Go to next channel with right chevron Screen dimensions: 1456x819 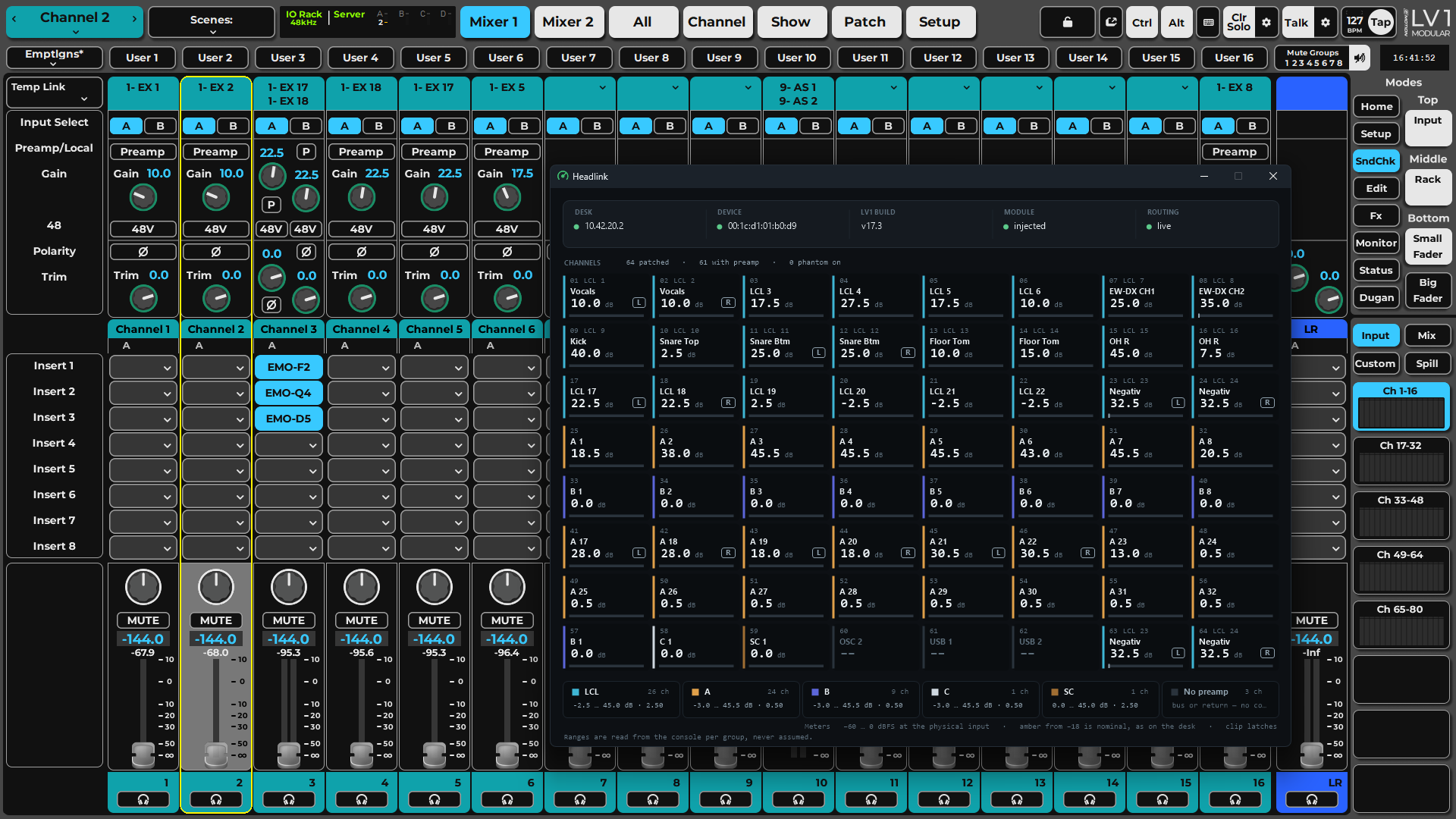pos(134,17)
